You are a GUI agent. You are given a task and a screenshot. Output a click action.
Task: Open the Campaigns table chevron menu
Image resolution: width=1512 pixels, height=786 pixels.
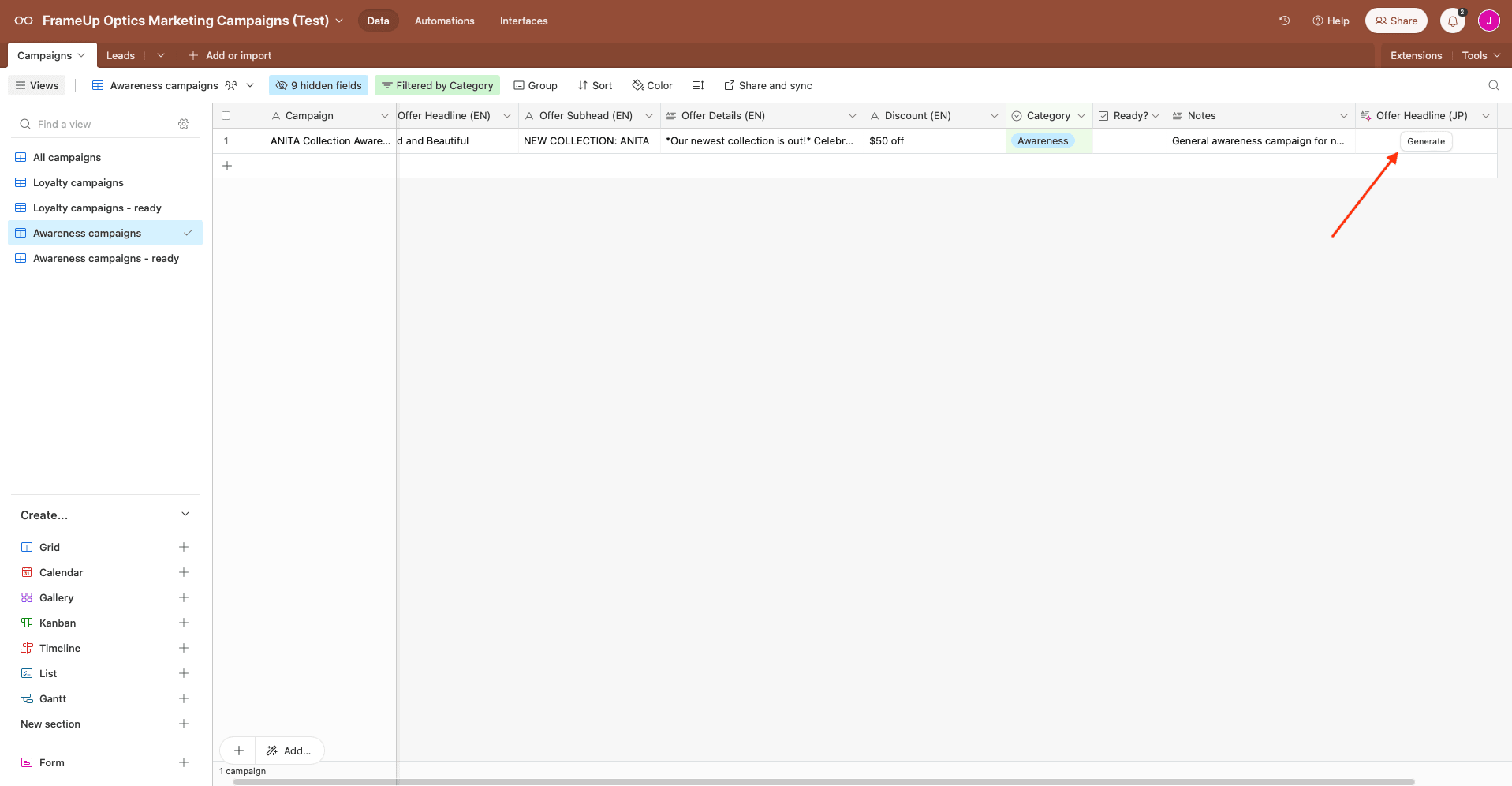click(82, 55)
